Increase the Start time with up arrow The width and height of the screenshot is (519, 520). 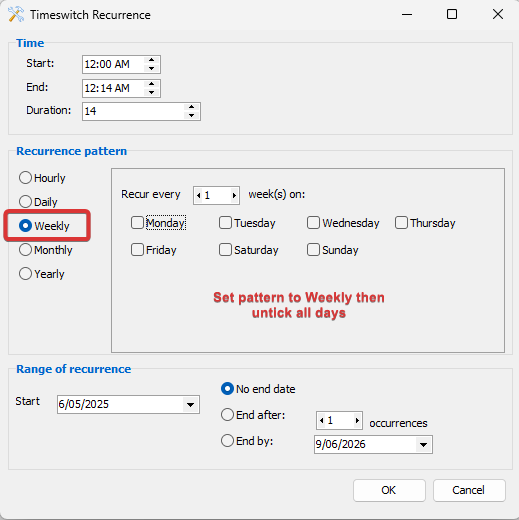pyautogui.click(x=152, y=60)
